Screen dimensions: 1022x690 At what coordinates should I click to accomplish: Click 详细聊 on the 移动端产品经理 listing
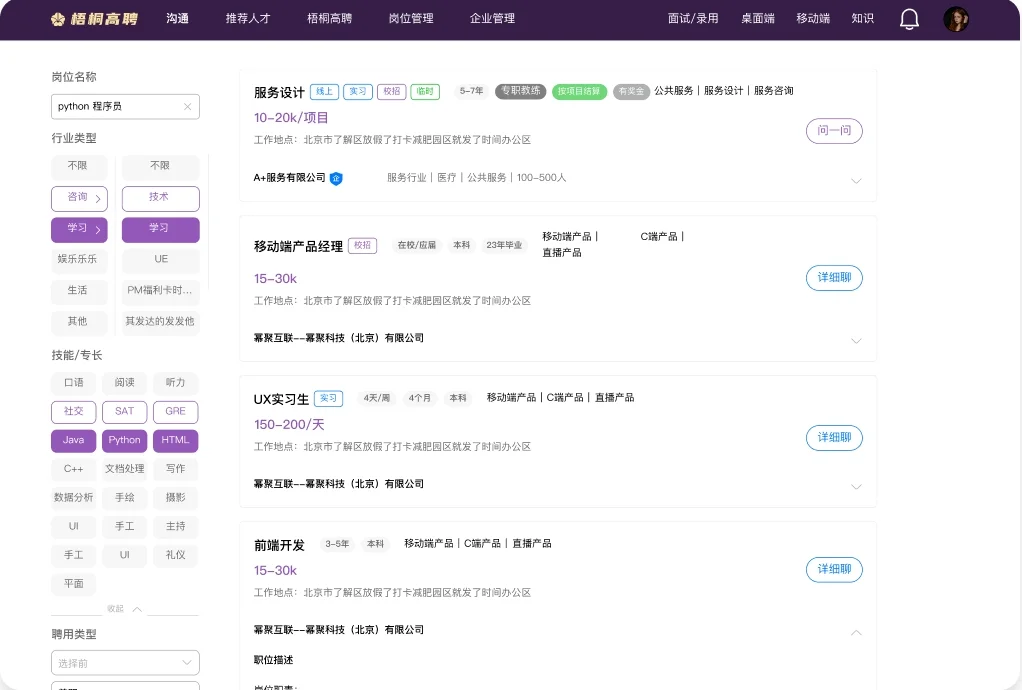[x=834, y=278]
